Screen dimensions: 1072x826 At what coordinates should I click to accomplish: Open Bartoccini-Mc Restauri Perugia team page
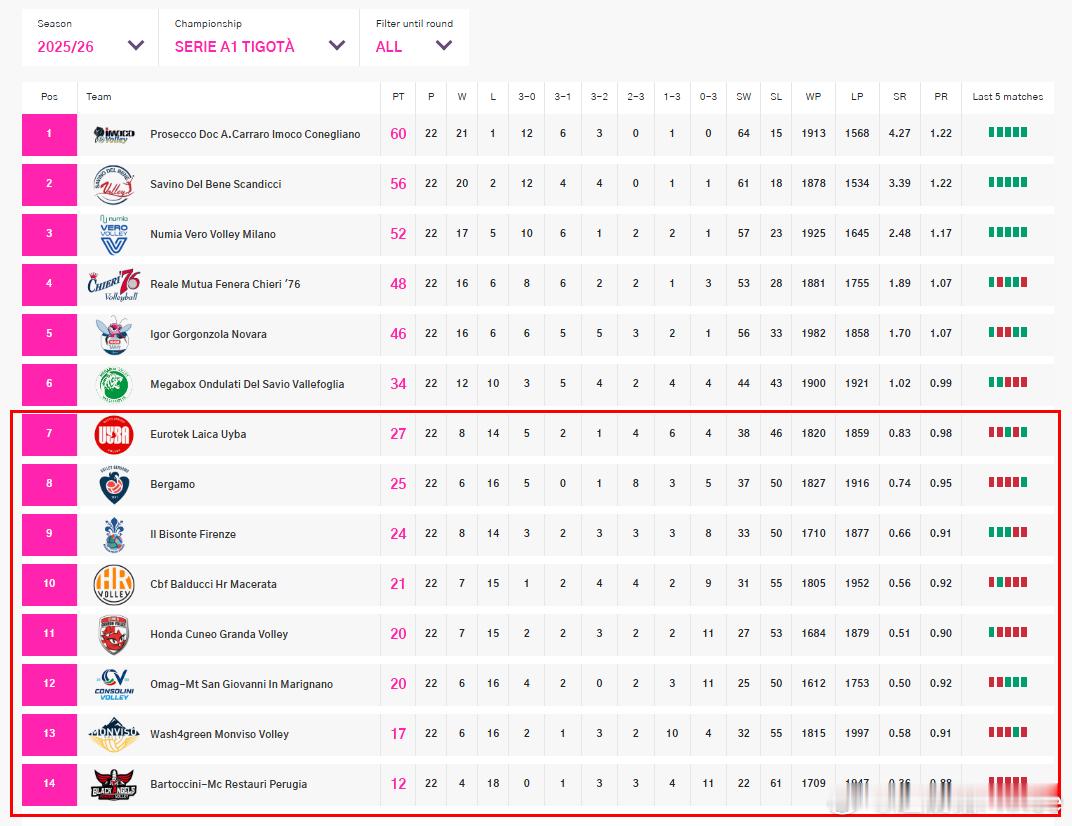(x=228, y=784)
